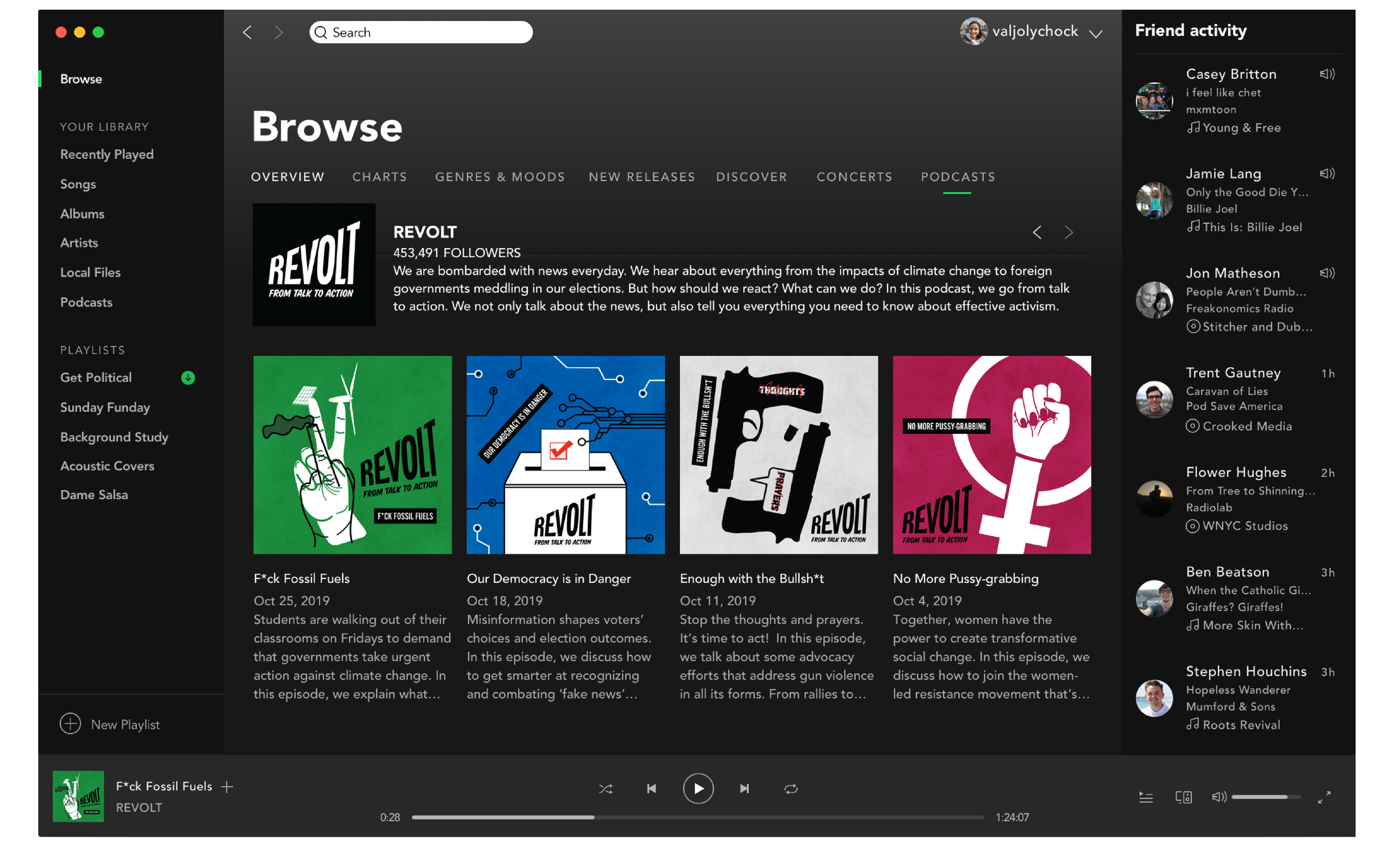Open Enough with the Bullsh*t artwork
1400x843 pixels.
[779, 455]
